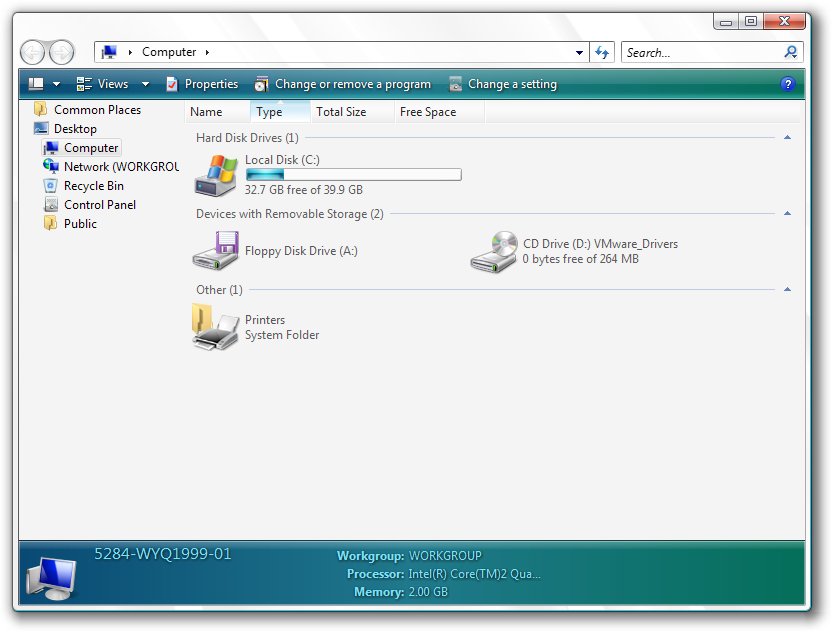Open the address bar history dropdown

(579, 53)
